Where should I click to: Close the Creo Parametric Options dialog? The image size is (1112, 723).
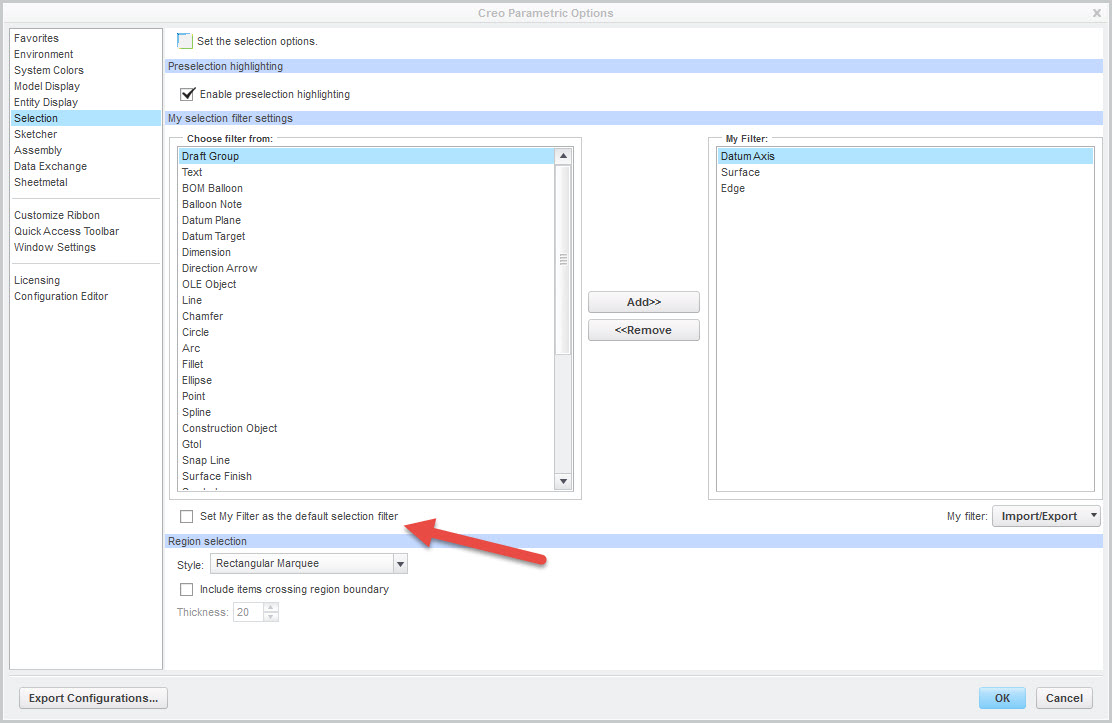pos(1096,13)
